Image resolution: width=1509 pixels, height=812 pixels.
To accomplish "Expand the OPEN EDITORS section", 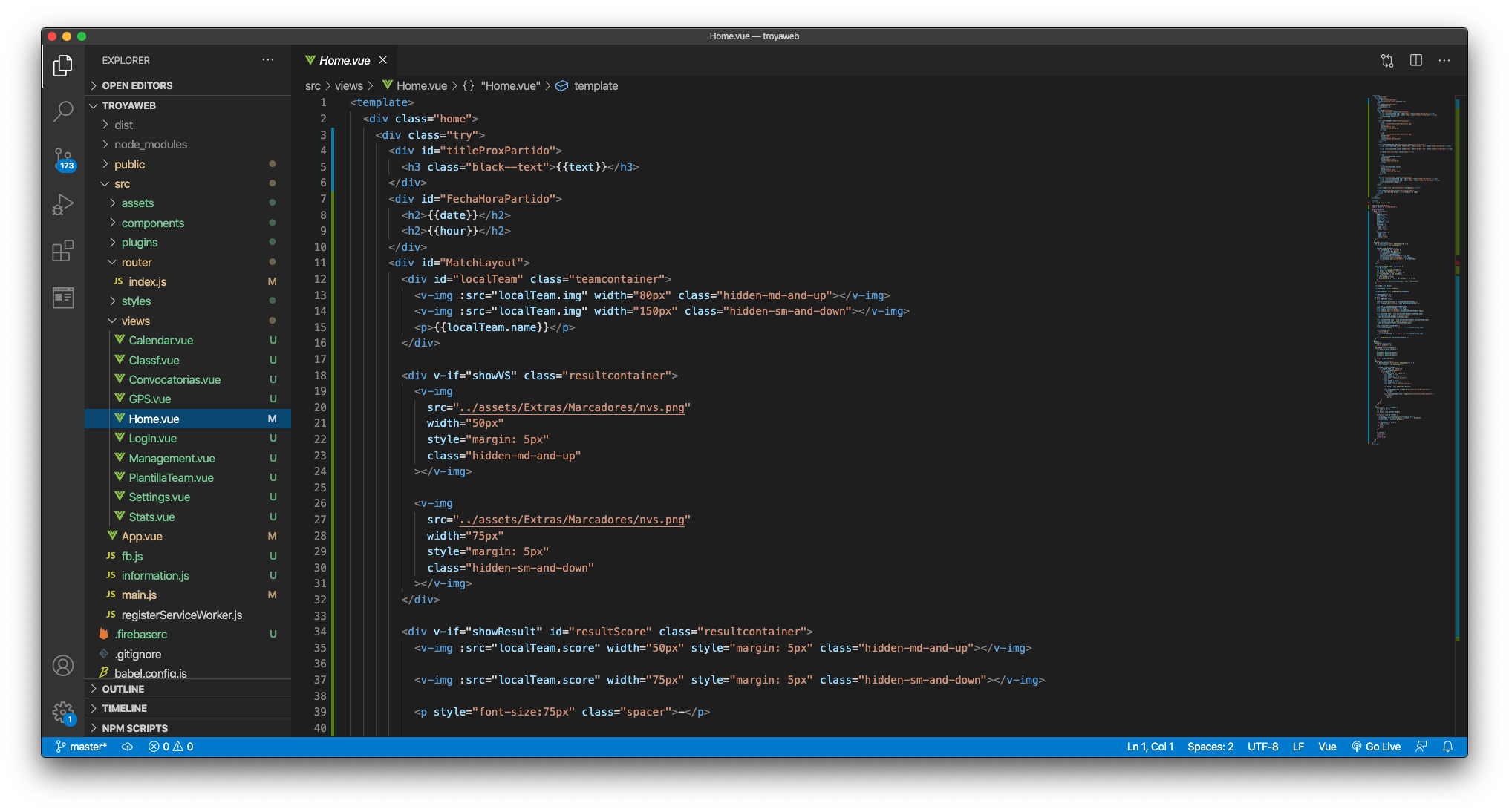I will [137, 85].
